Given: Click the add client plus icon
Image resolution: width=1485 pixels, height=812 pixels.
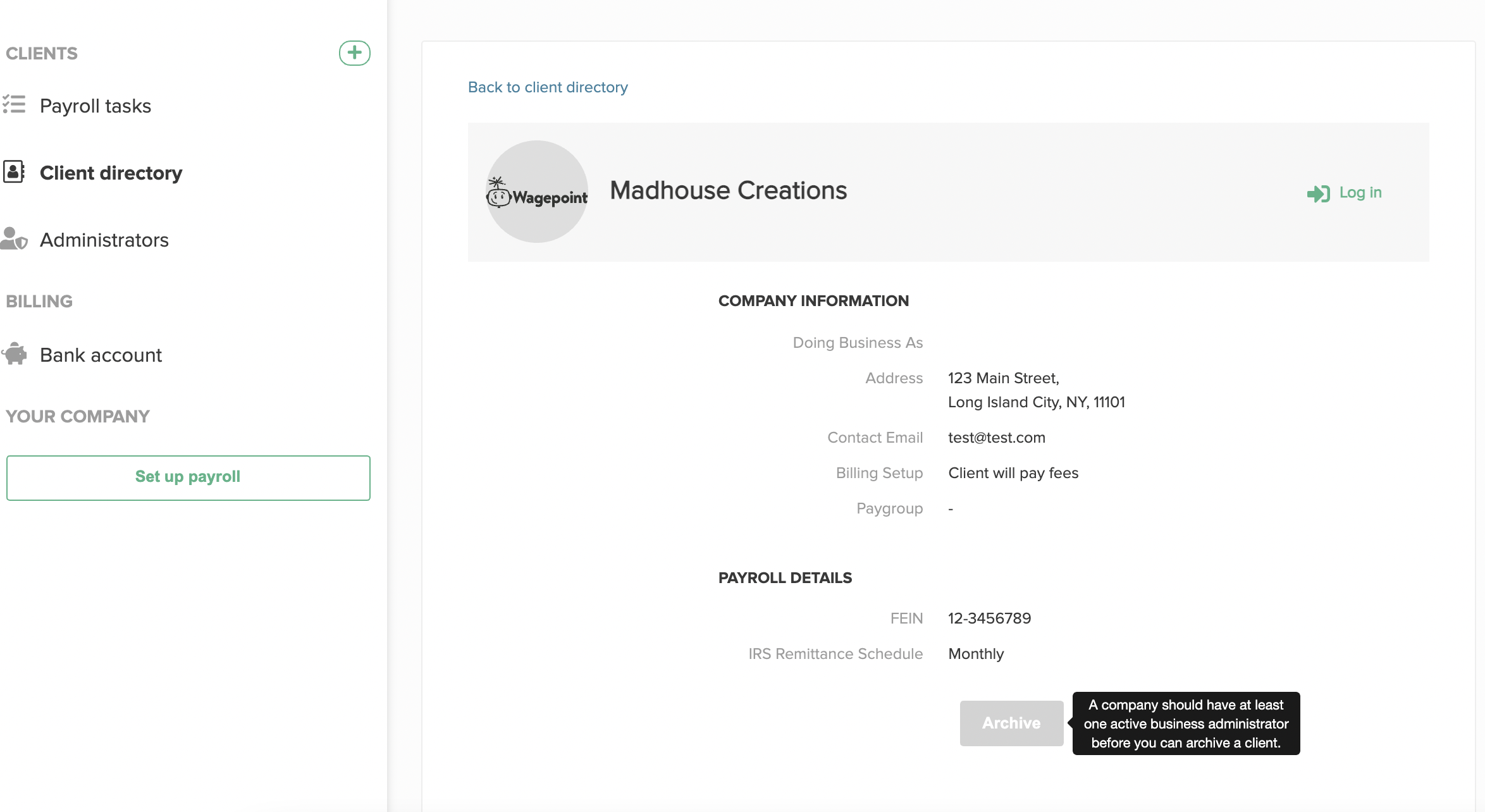Looking at the screenshot, I should 354,53.
